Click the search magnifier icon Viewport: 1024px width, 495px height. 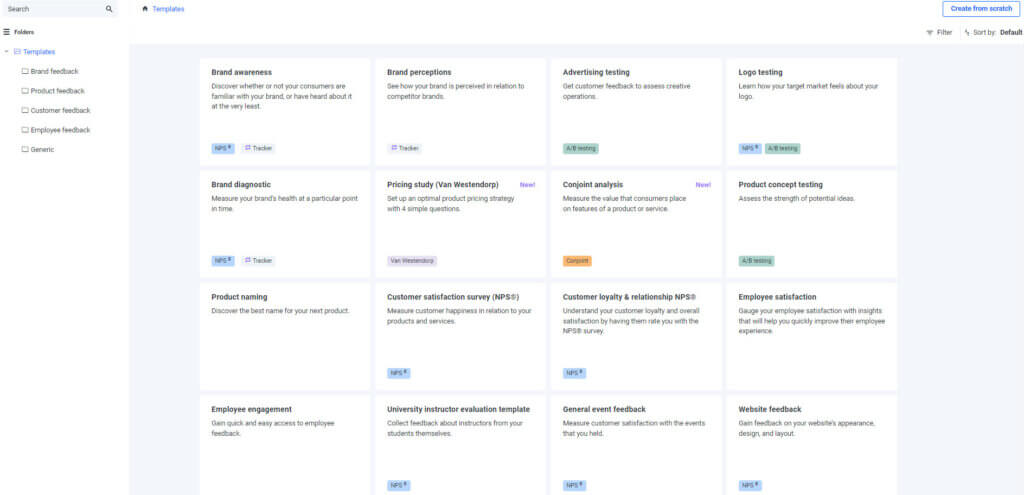tap(109, 9)
